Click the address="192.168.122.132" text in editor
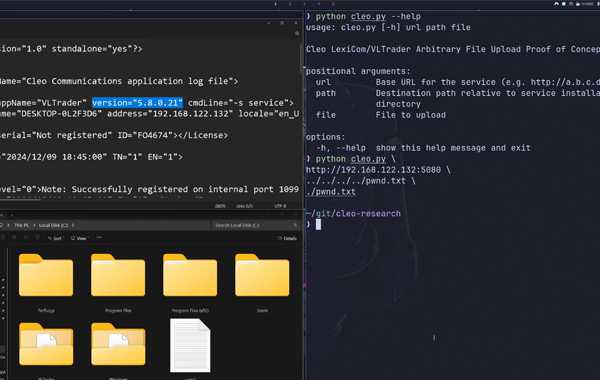Image resolution: width=600 pixels, height=380 pixels. 170,114
